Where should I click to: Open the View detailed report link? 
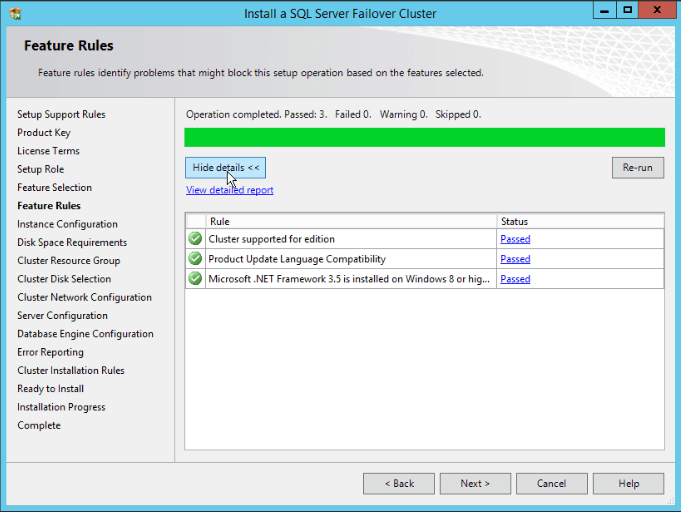[229, 190]
